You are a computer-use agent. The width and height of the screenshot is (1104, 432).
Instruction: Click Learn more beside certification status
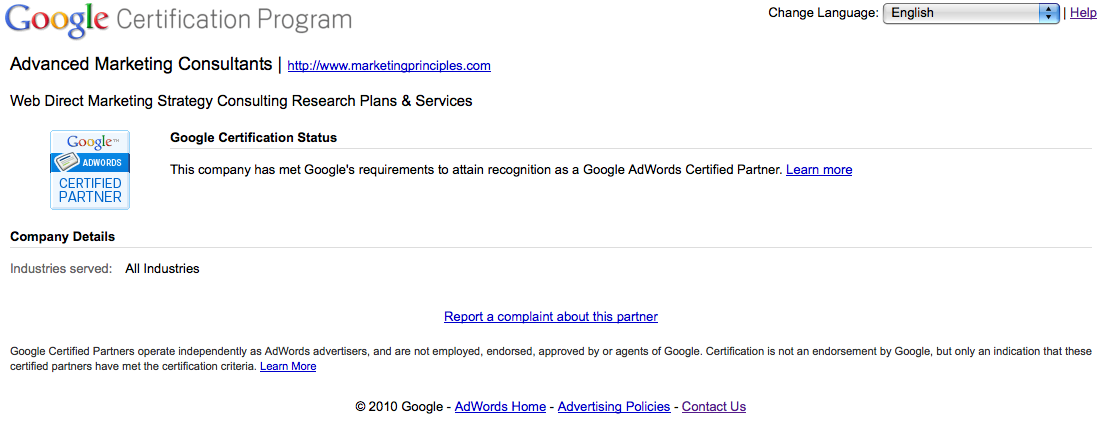[x=819, y=170]
